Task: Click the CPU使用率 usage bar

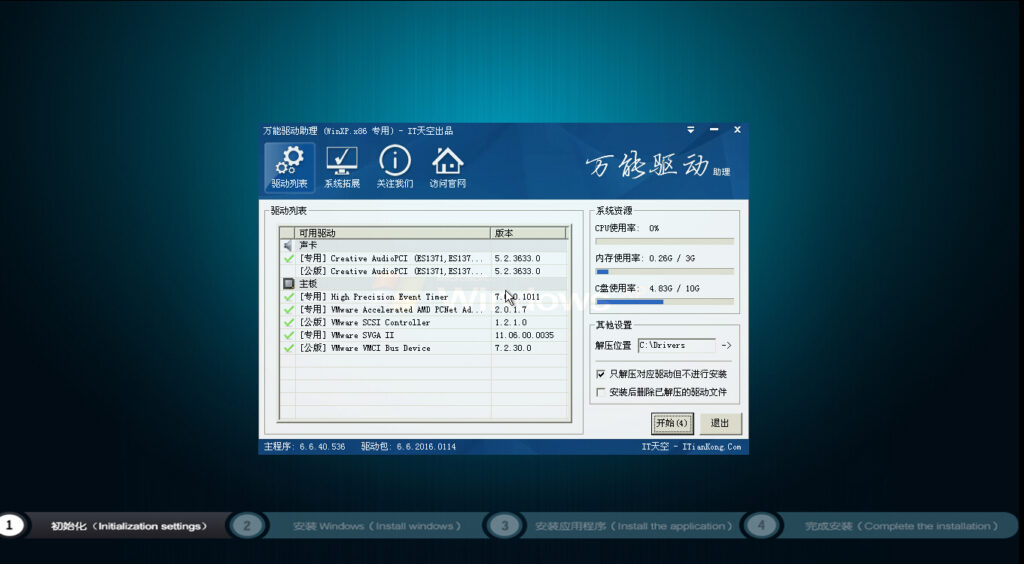Action: (664, 242)
